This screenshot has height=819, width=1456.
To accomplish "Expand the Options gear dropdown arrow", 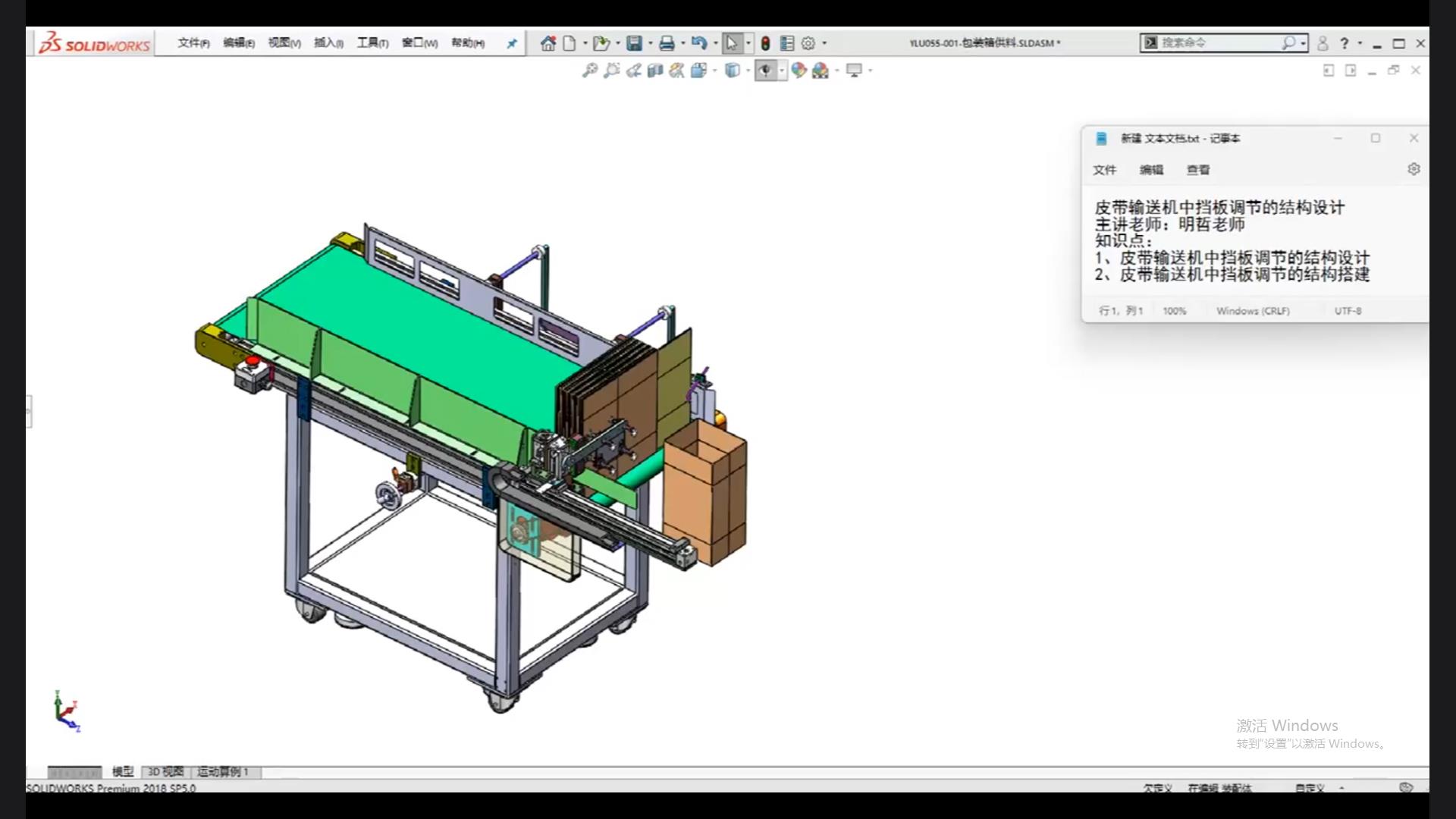I will [824, 43].
